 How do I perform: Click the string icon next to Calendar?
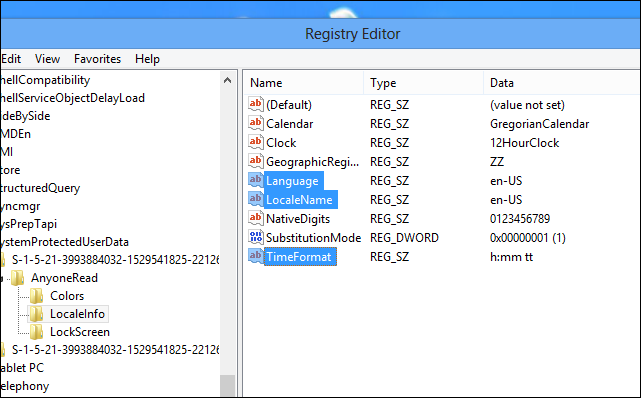[x=256, y=123]
